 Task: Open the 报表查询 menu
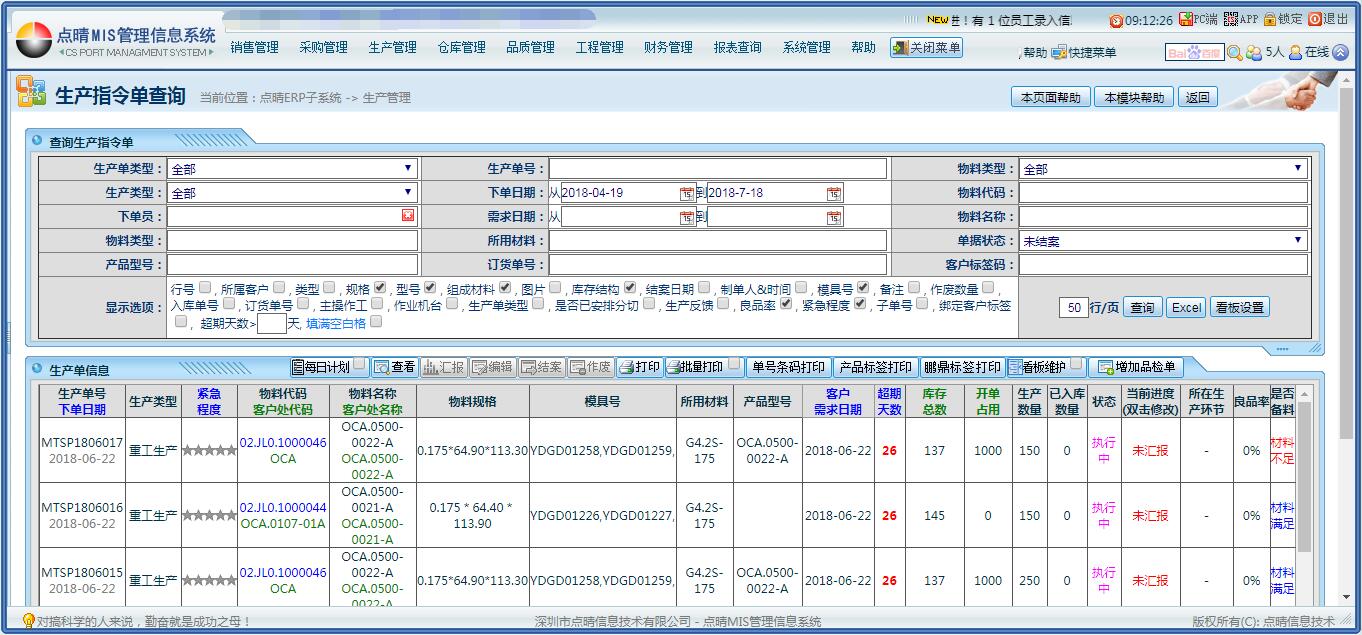click(x=737, y=47)
